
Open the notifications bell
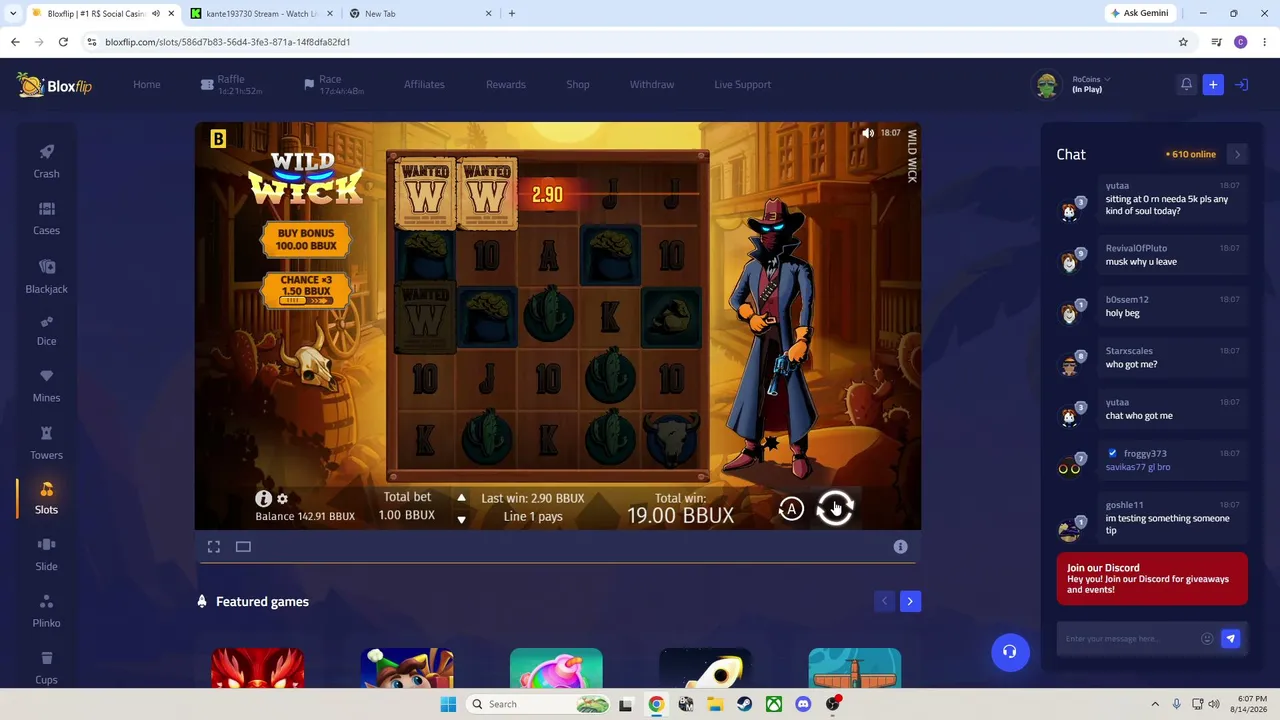[x=1186, y=85]
